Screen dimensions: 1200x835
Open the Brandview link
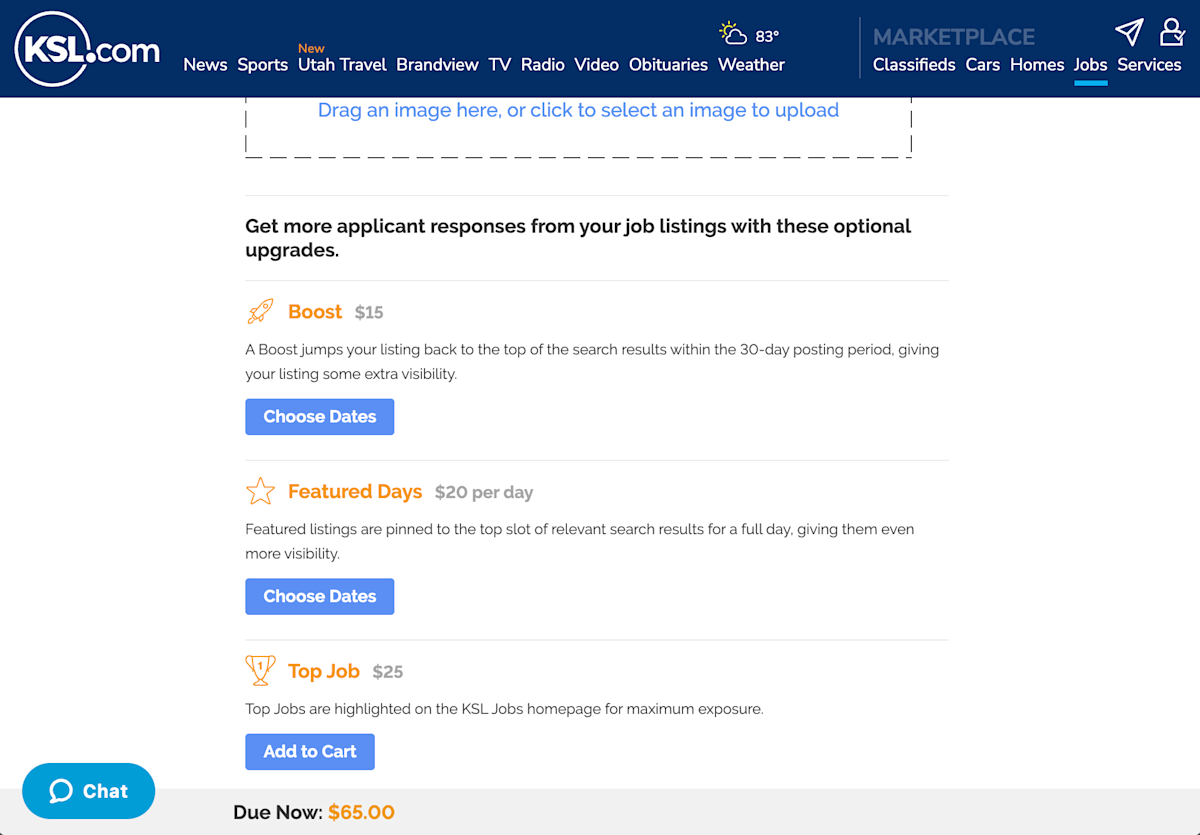pyautogui.click(x=437, y=65)
